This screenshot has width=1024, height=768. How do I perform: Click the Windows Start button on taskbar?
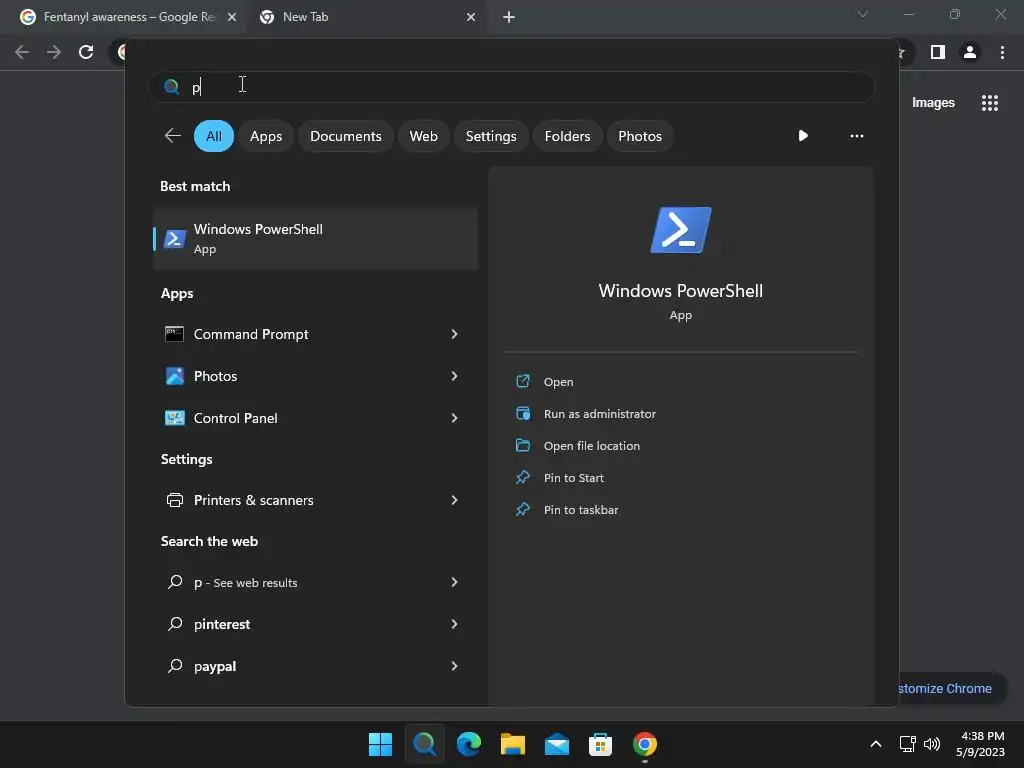point(380,744)
